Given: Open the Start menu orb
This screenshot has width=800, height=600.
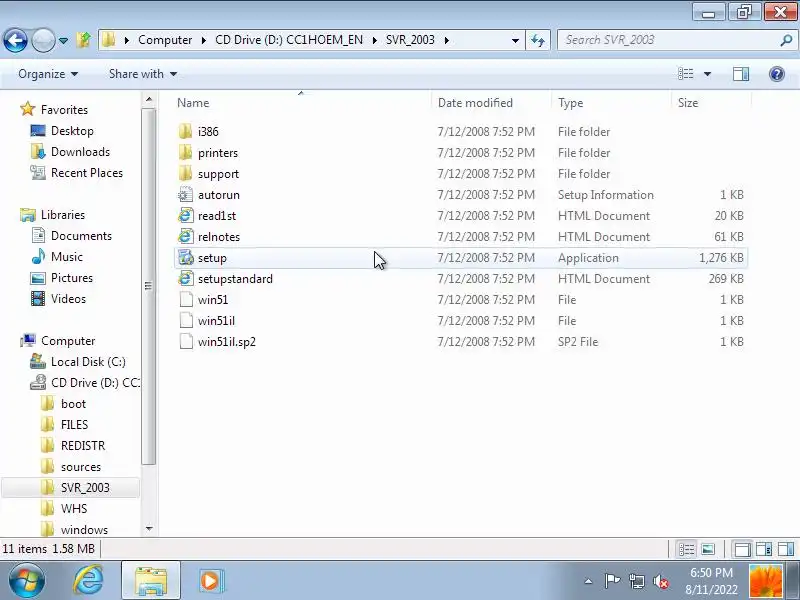Looking at the screenshot, I should click(x=27, y=581).
